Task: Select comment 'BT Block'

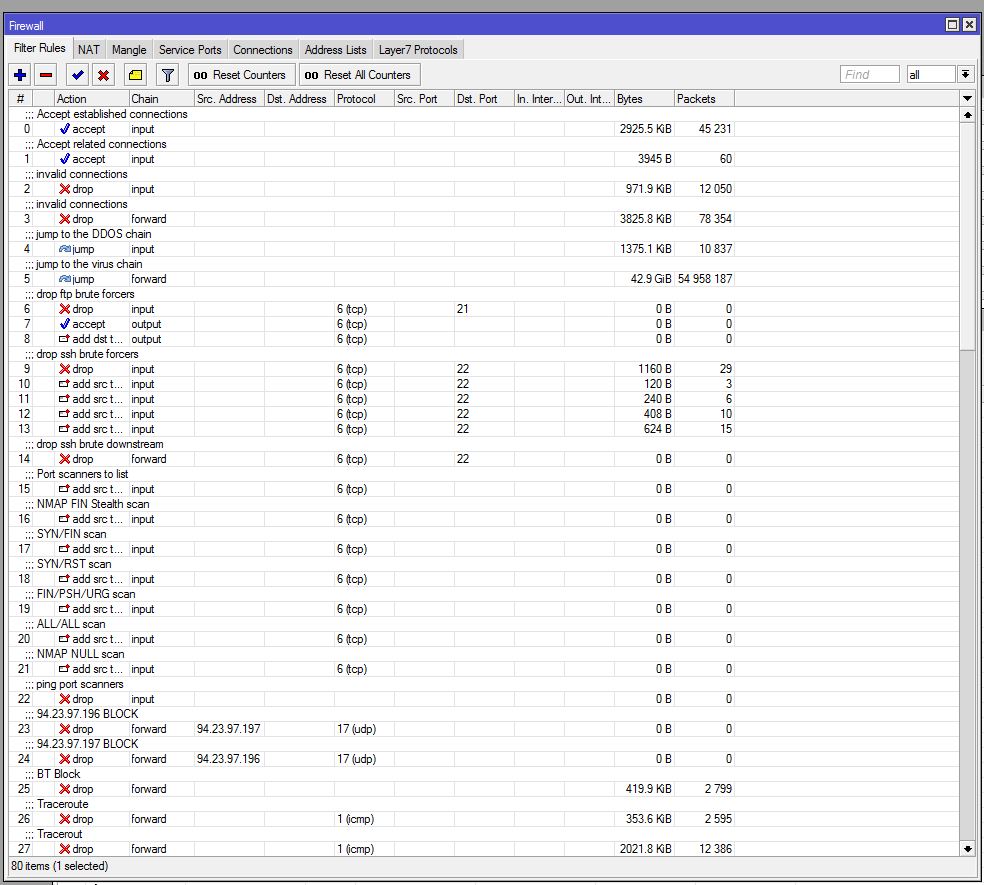Action: [x=58, y=774]
